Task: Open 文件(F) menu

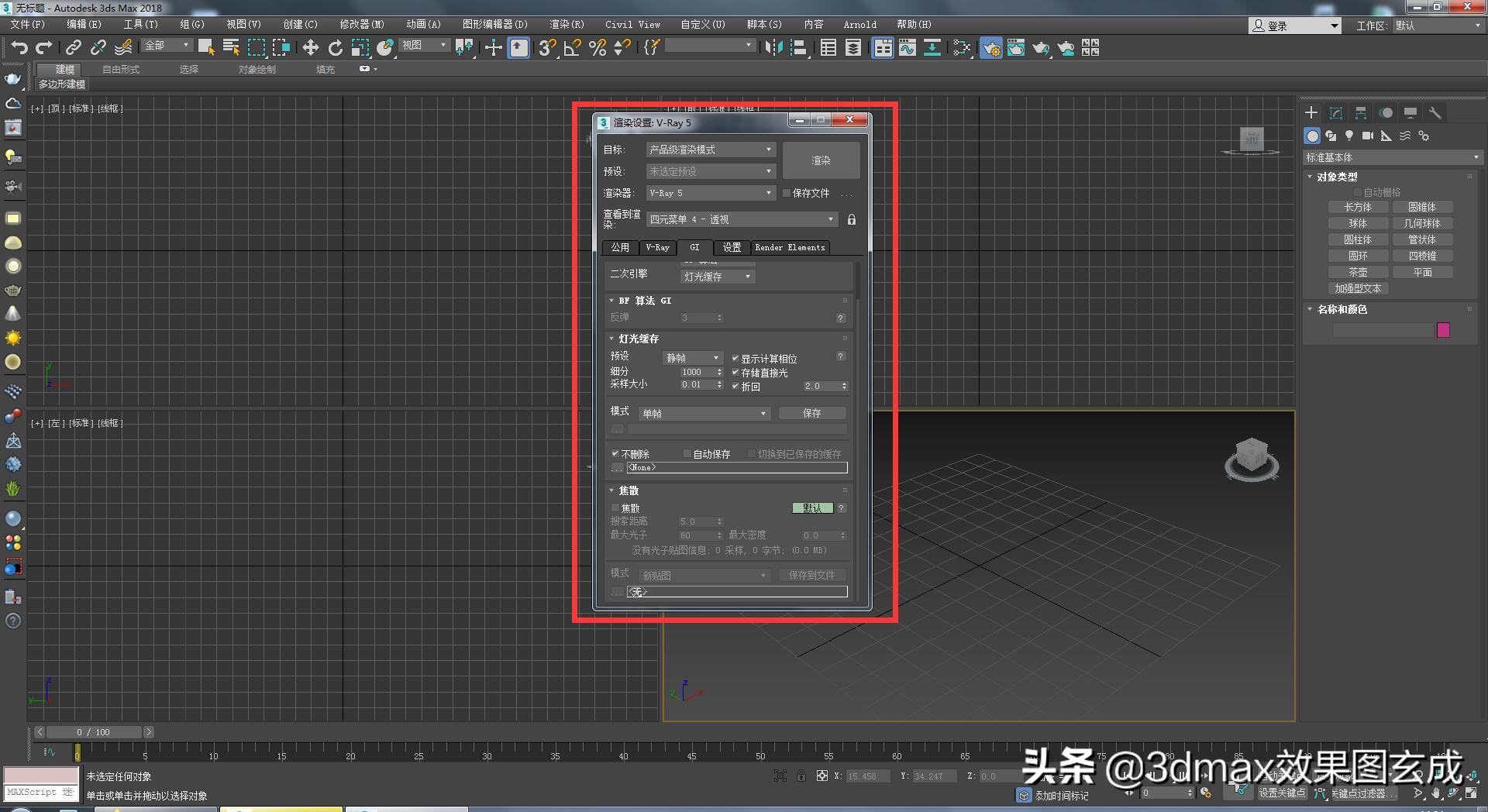Action: click(x=28, y=25)
